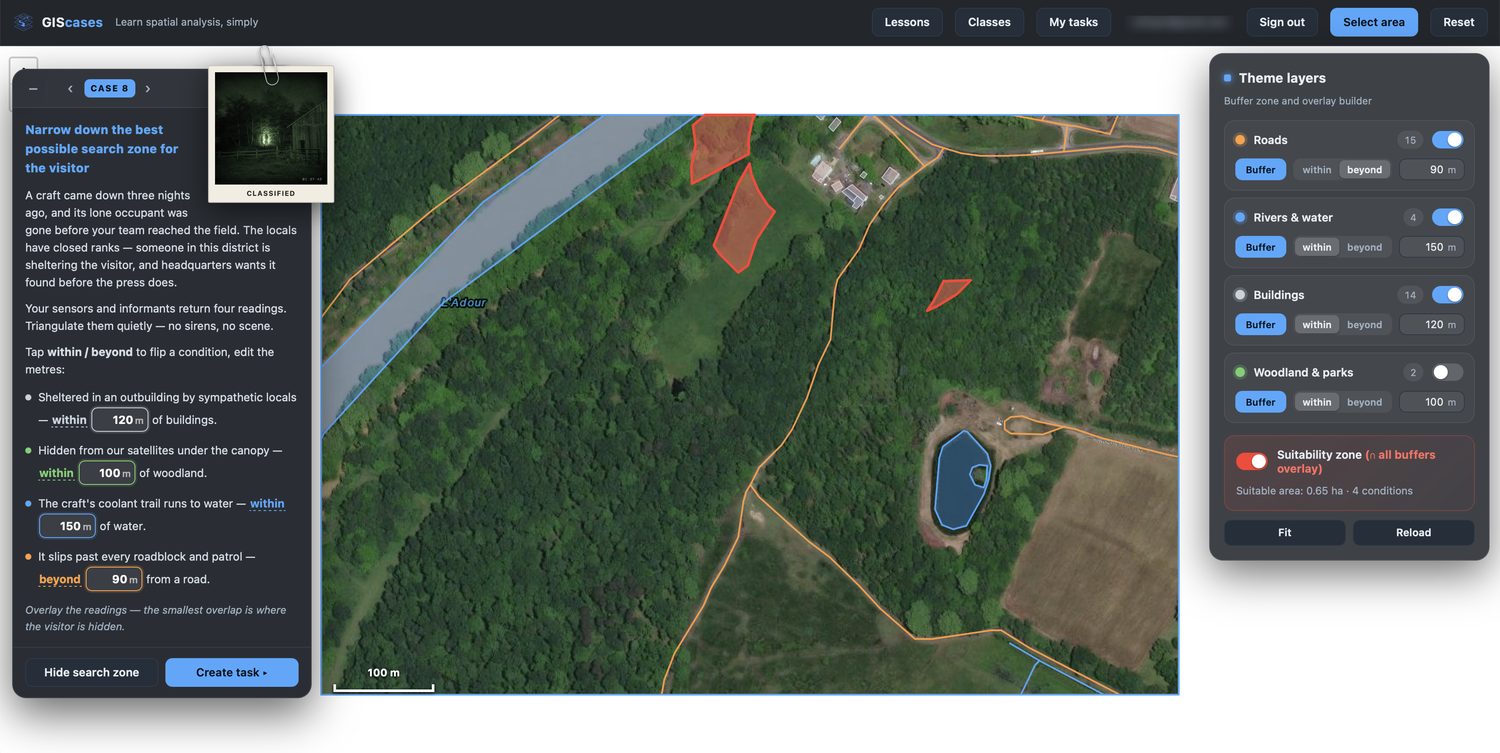Toggle the Suitability zone switch
Screen dimensions: 1500x753
pos(1251,461)
